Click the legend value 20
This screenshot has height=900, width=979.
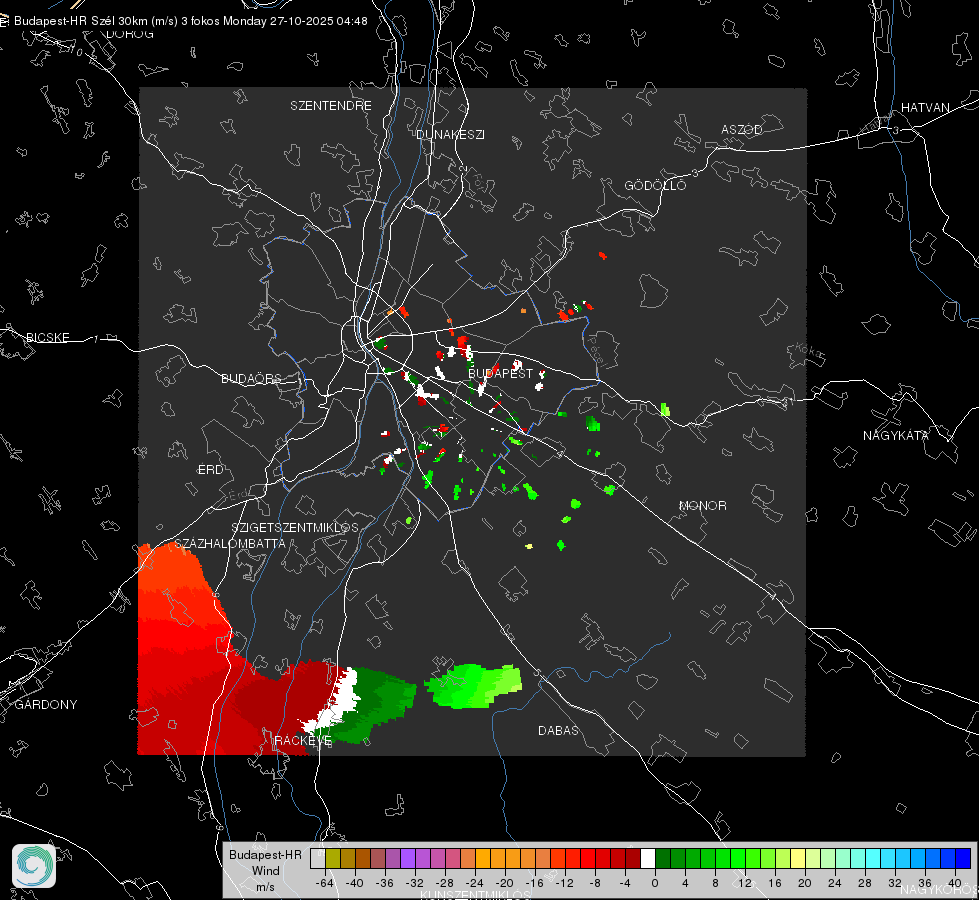click(x=805, y=883)
